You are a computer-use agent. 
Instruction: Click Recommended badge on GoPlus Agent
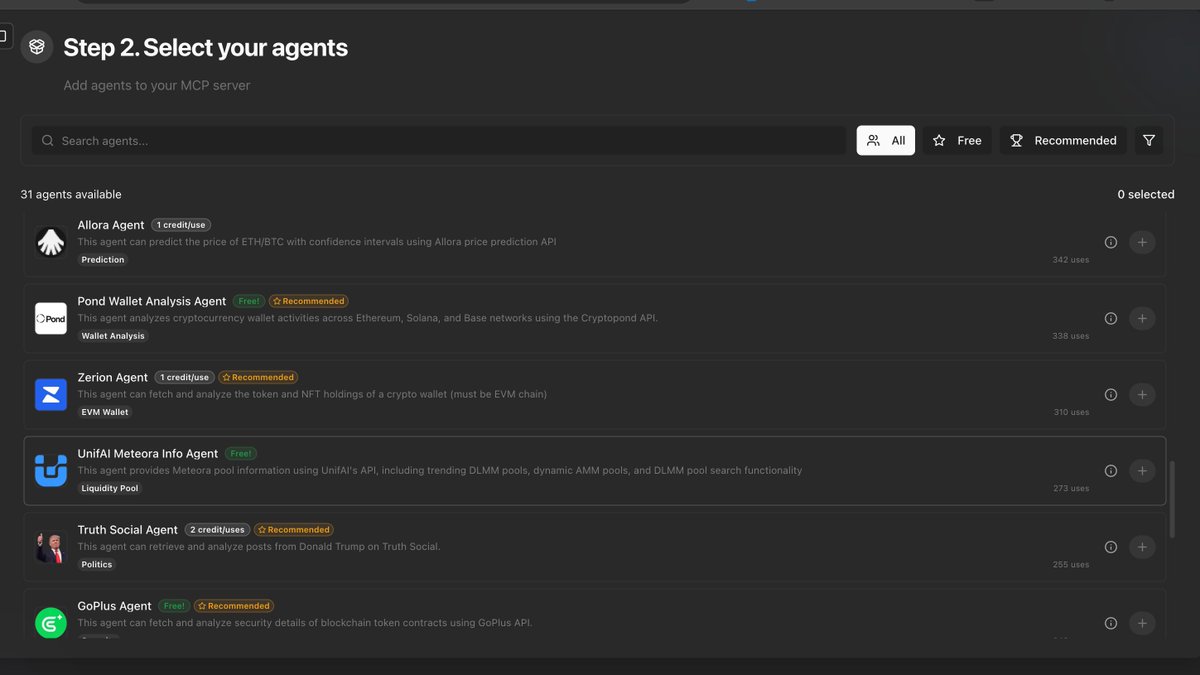[234, 606]
